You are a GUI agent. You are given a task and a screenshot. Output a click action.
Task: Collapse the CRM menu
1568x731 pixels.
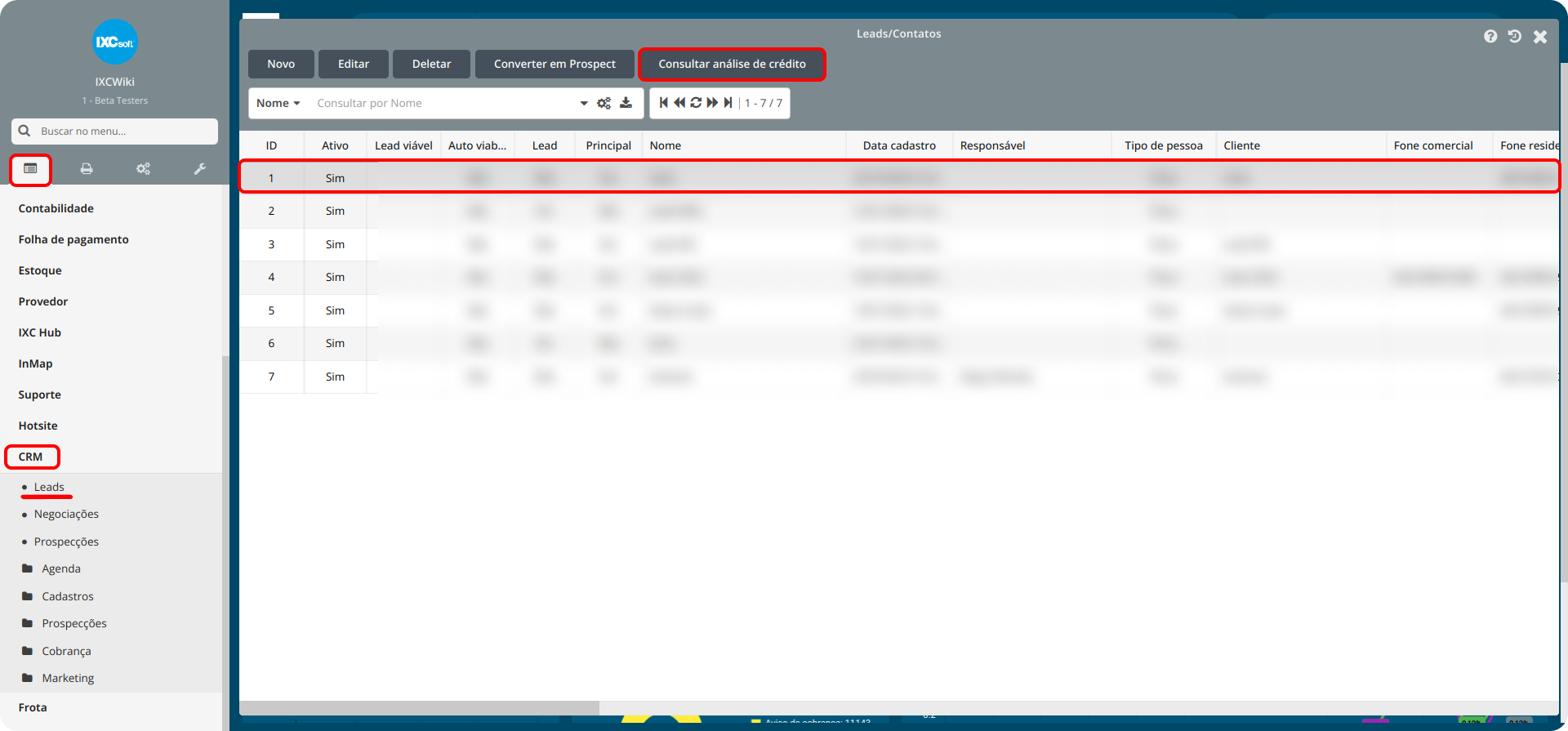31,457
